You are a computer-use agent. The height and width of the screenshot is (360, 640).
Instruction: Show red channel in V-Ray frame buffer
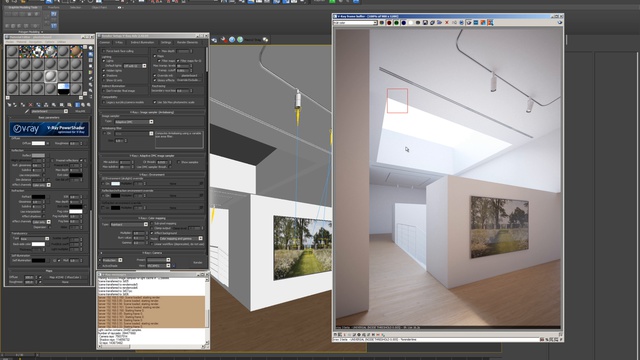pos(389,23)
